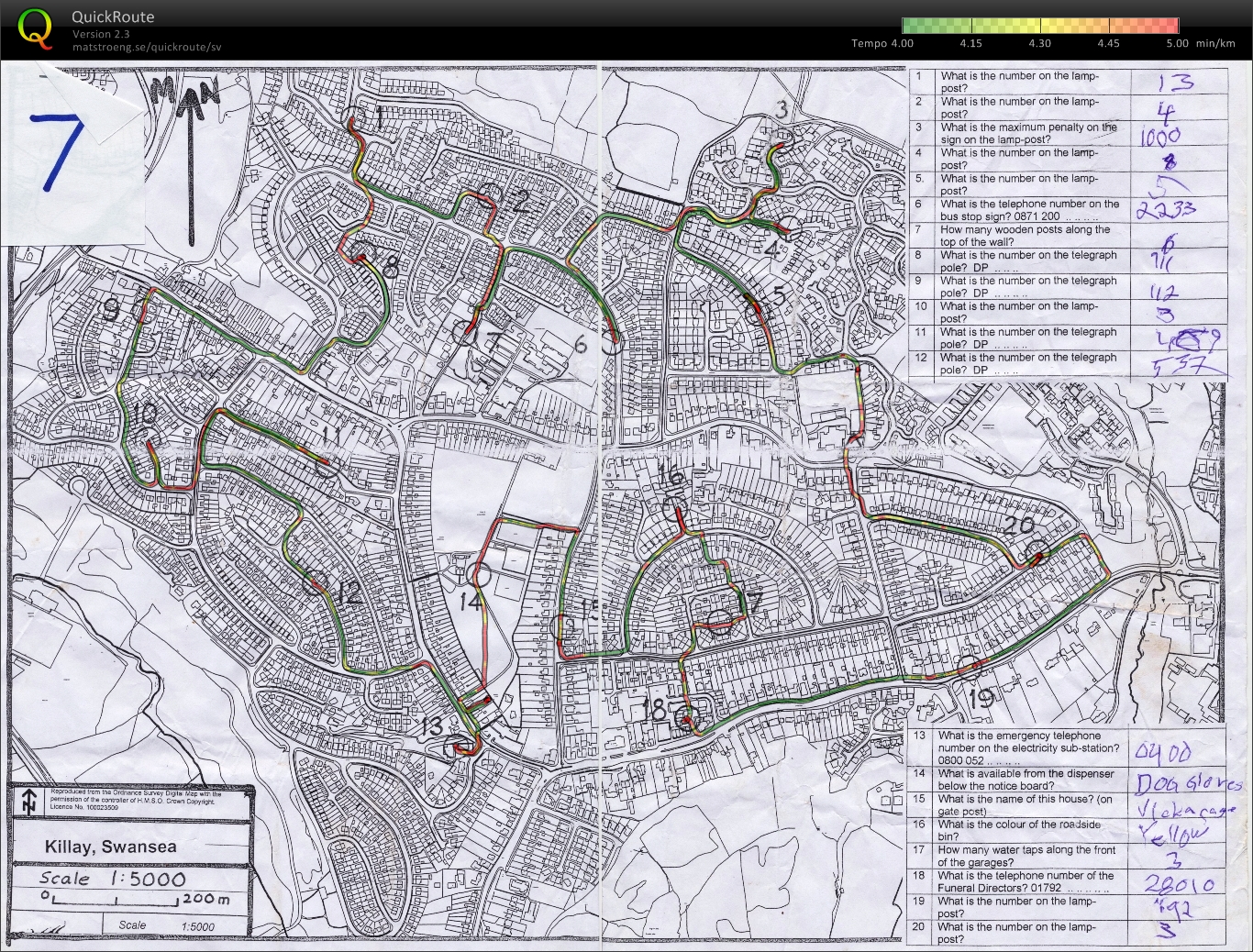This screenshot has height=952, width=1253.
Task: Click the roadside bin colour question
Action: pyautogui.click(x=1020, y=830)
